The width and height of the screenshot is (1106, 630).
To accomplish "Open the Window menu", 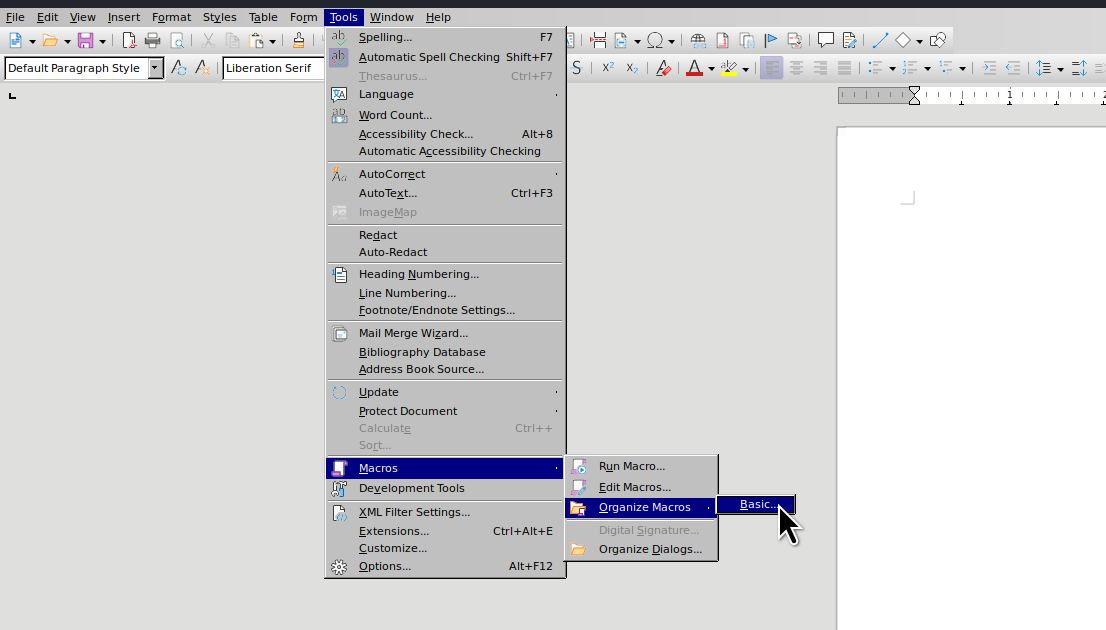I will click(x=391, y=17).
